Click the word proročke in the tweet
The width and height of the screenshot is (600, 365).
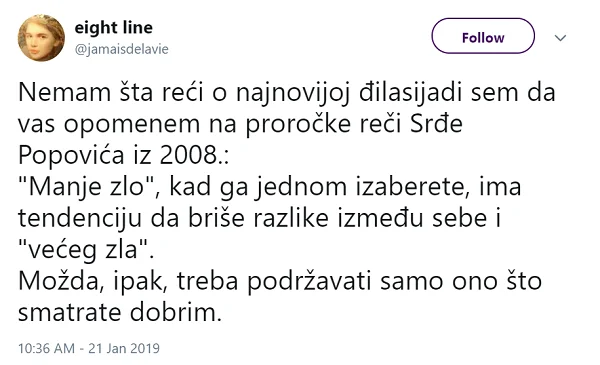298,124
